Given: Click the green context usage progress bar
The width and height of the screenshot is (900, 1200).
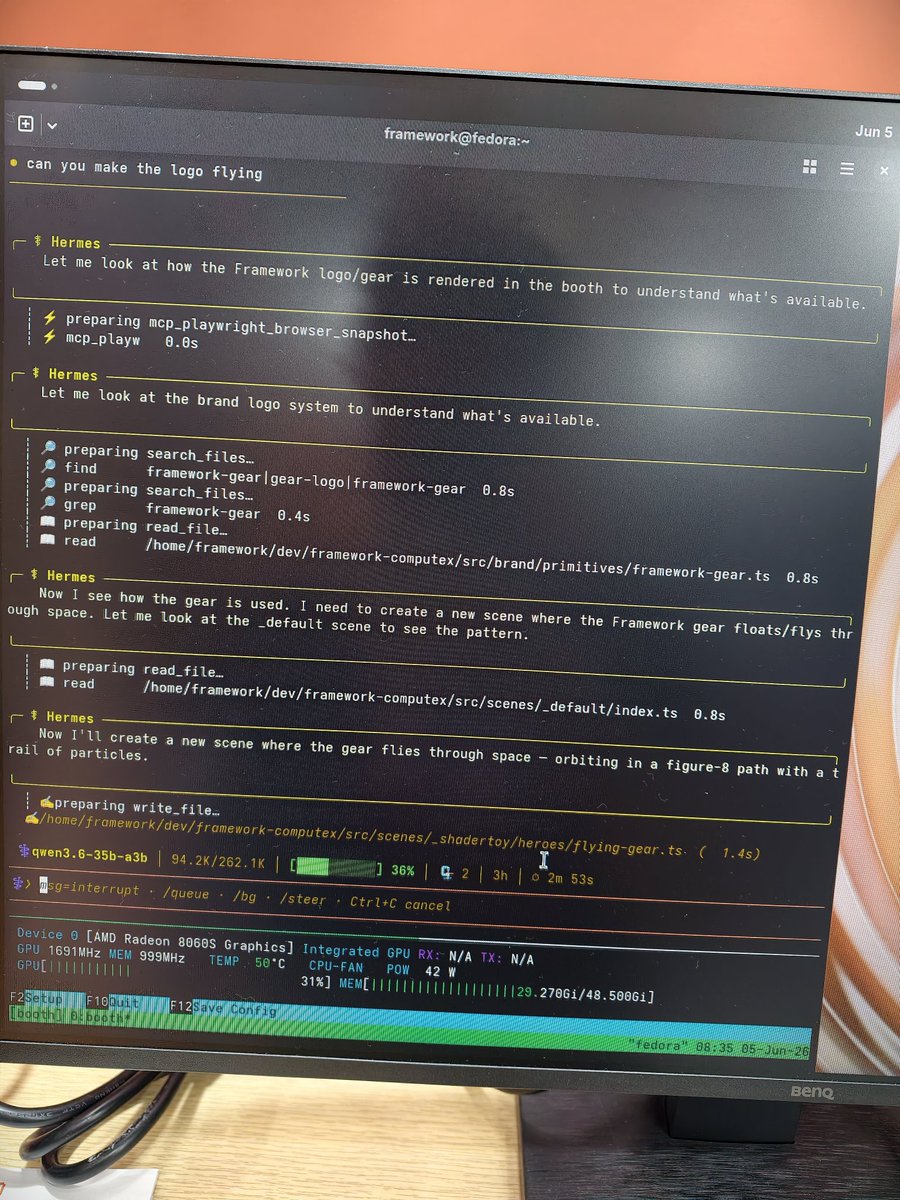Looking at the screenshot, I should coord(337,867).
